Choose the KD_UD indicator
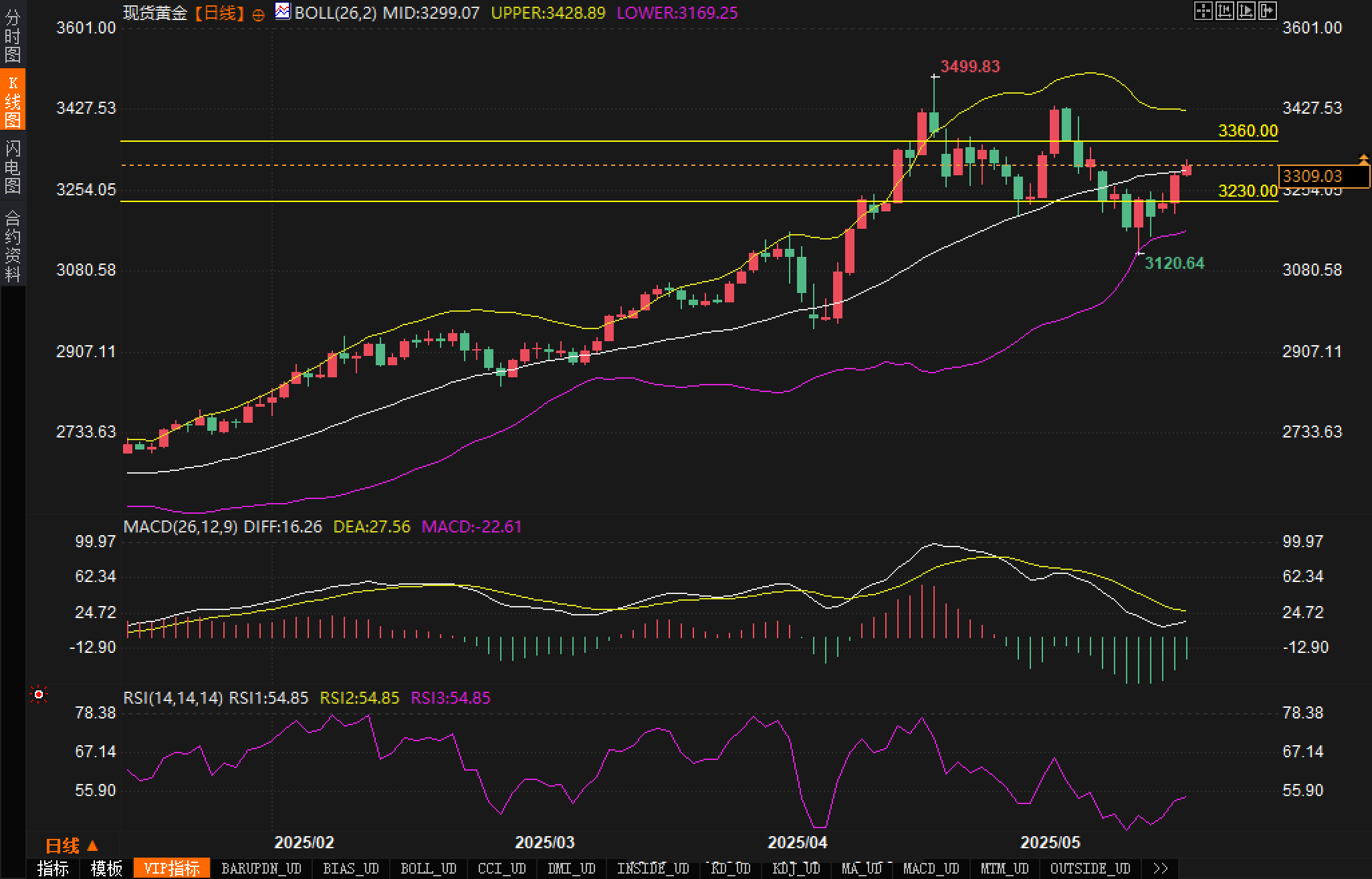The height and width of the screenshot is (879, 1372). click(x=731, y=868)
